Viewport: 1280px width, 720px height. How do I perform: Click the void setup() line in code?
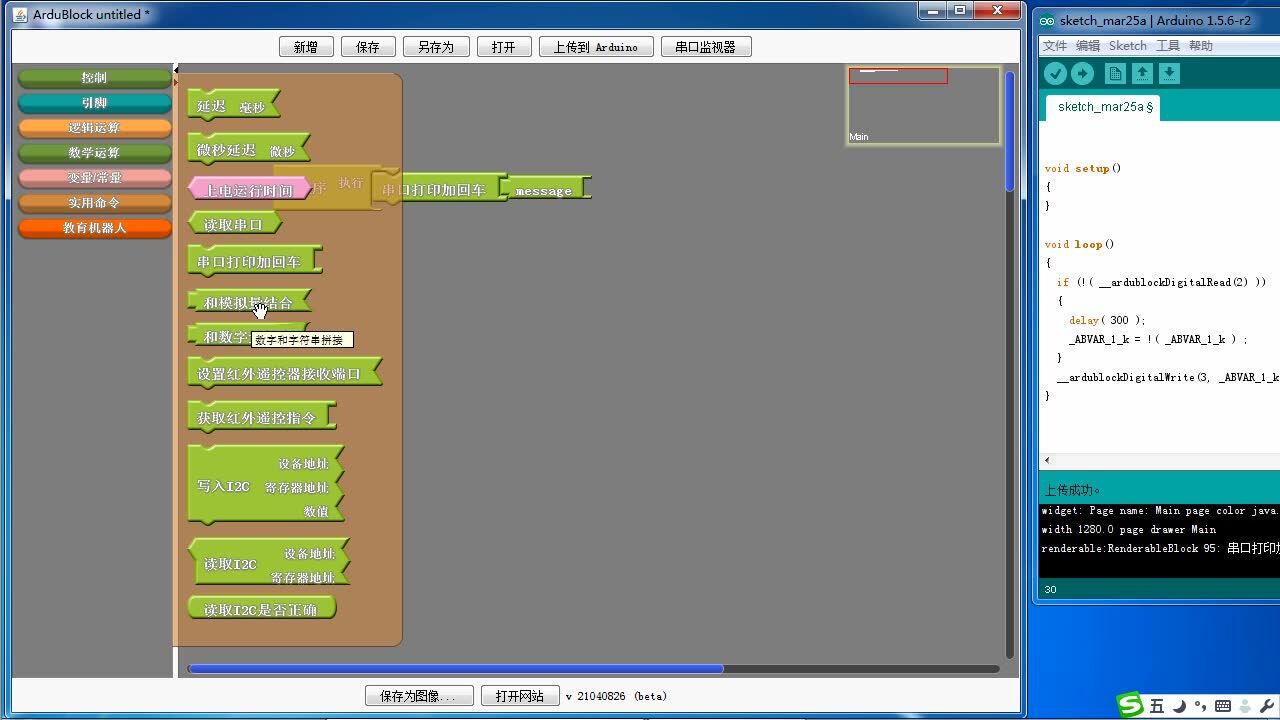(1083, 168)
